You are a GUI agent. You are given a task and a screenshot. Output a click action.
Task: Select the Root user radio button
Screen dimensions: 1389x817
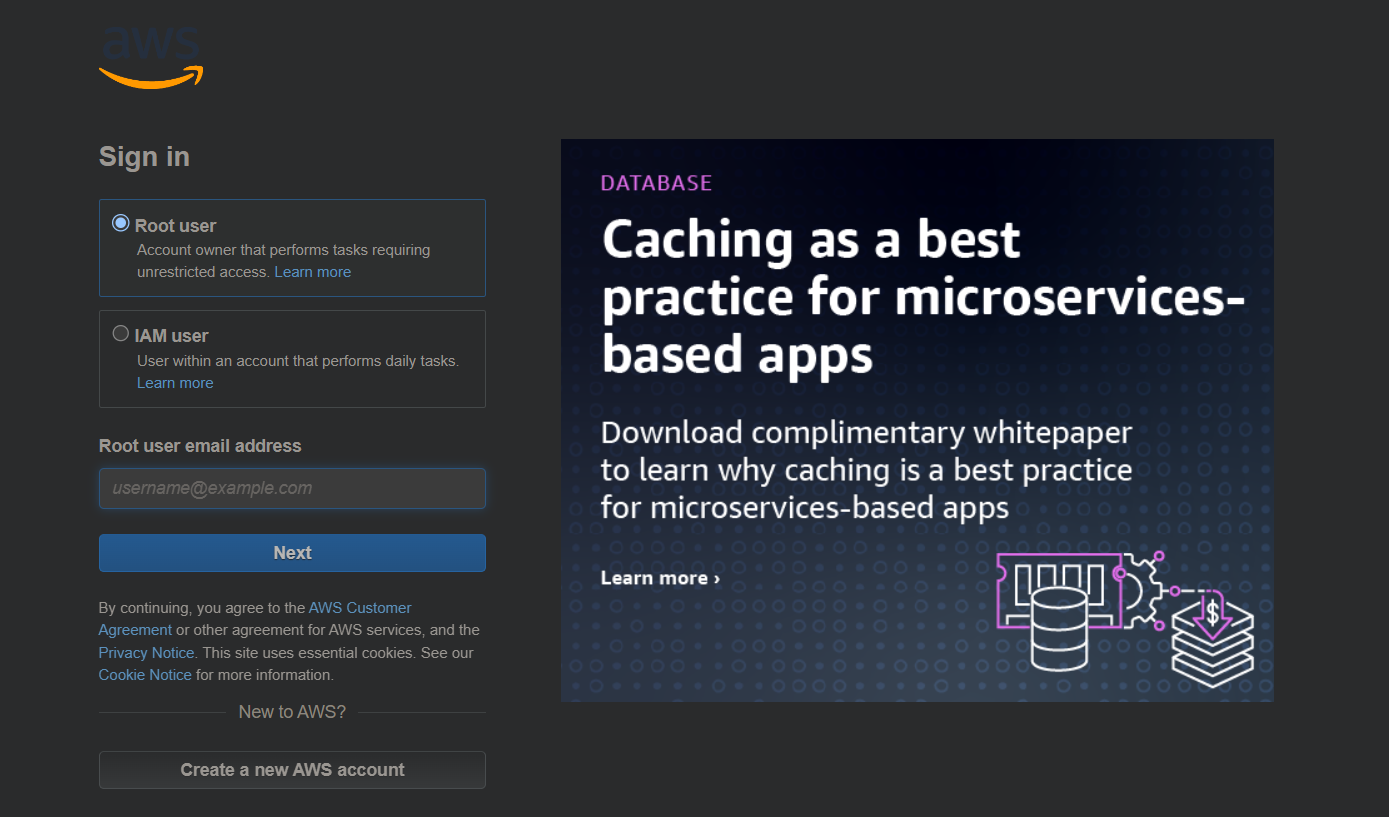121,223
